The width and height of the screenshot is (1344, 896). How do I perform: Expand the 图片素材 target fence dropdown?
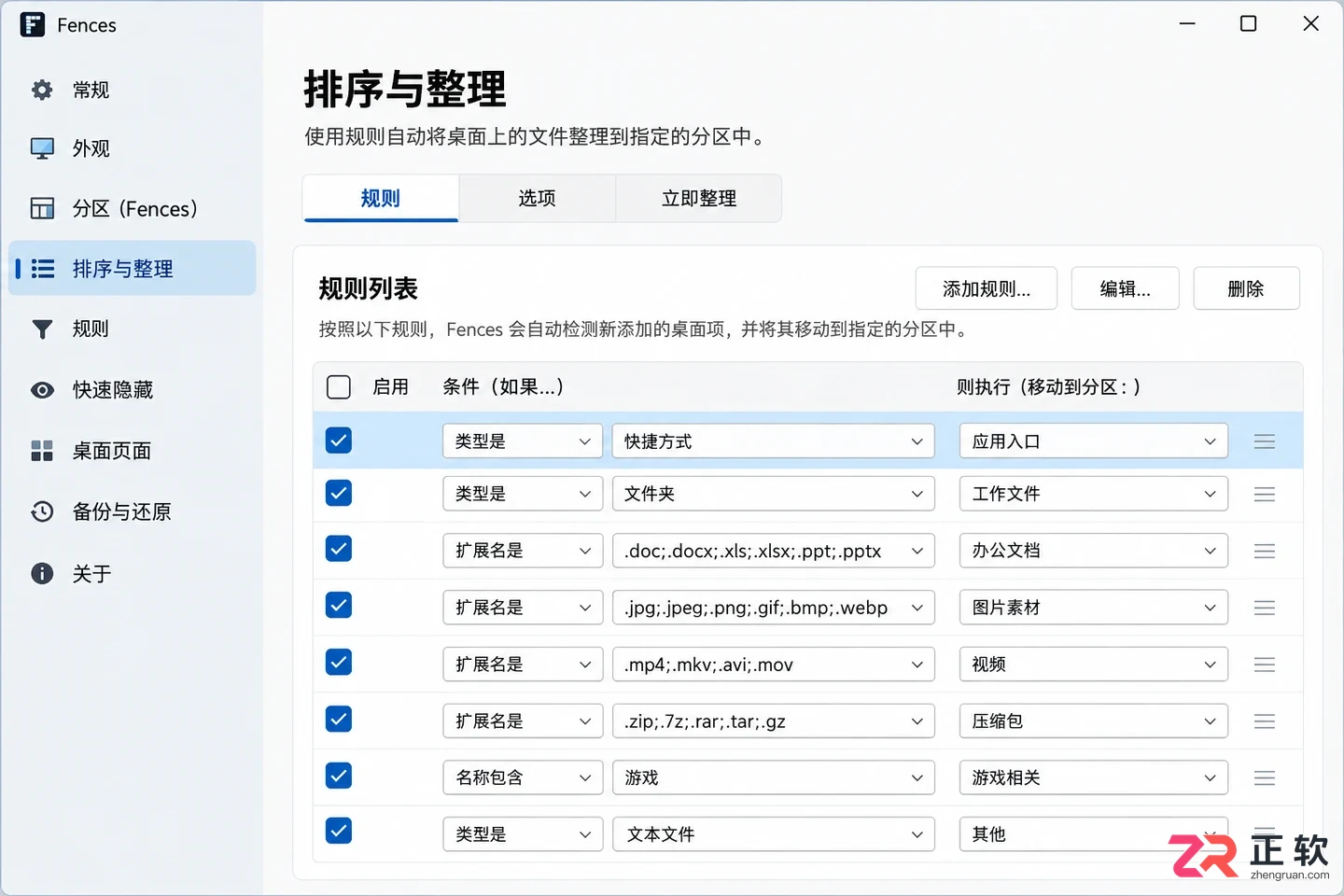point(1094,608)
